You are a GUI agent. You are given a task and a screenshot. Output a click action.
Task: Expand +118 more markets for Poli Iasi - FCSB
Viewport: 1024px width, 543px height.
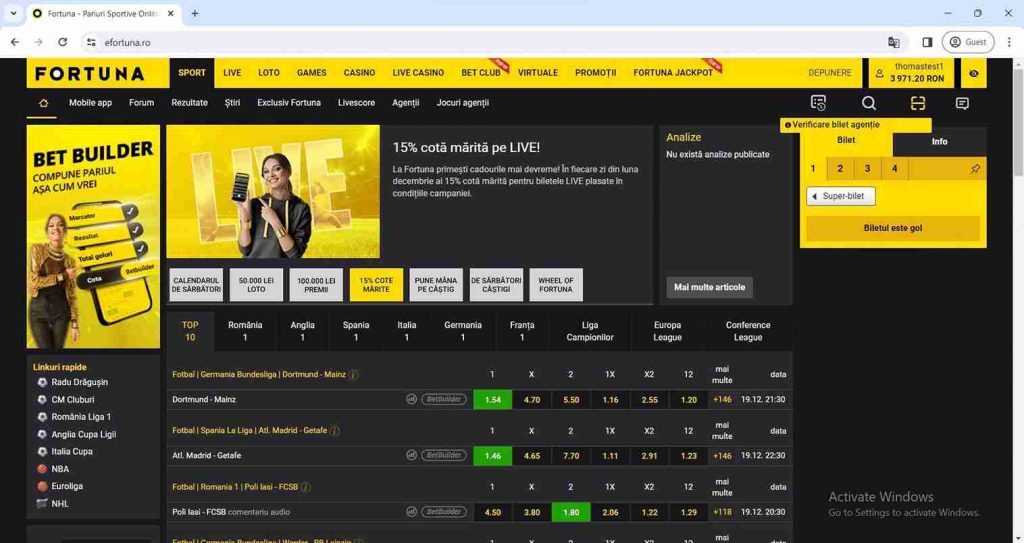(x=722, y=512)
